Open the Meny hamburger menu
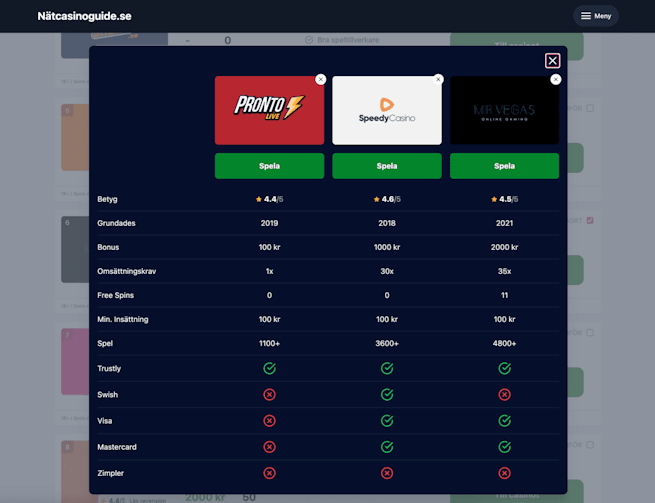Viewport: 655px width, 503px height. click(596, 16)
